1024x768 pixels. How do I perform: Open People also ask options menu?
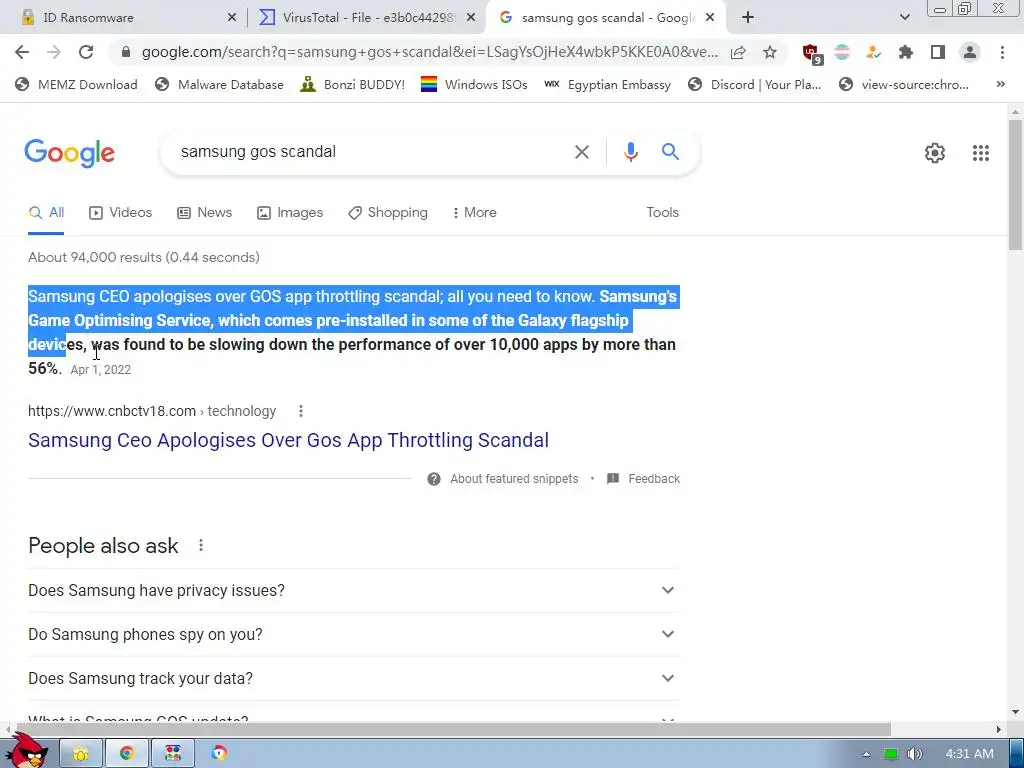pos(201,545)
